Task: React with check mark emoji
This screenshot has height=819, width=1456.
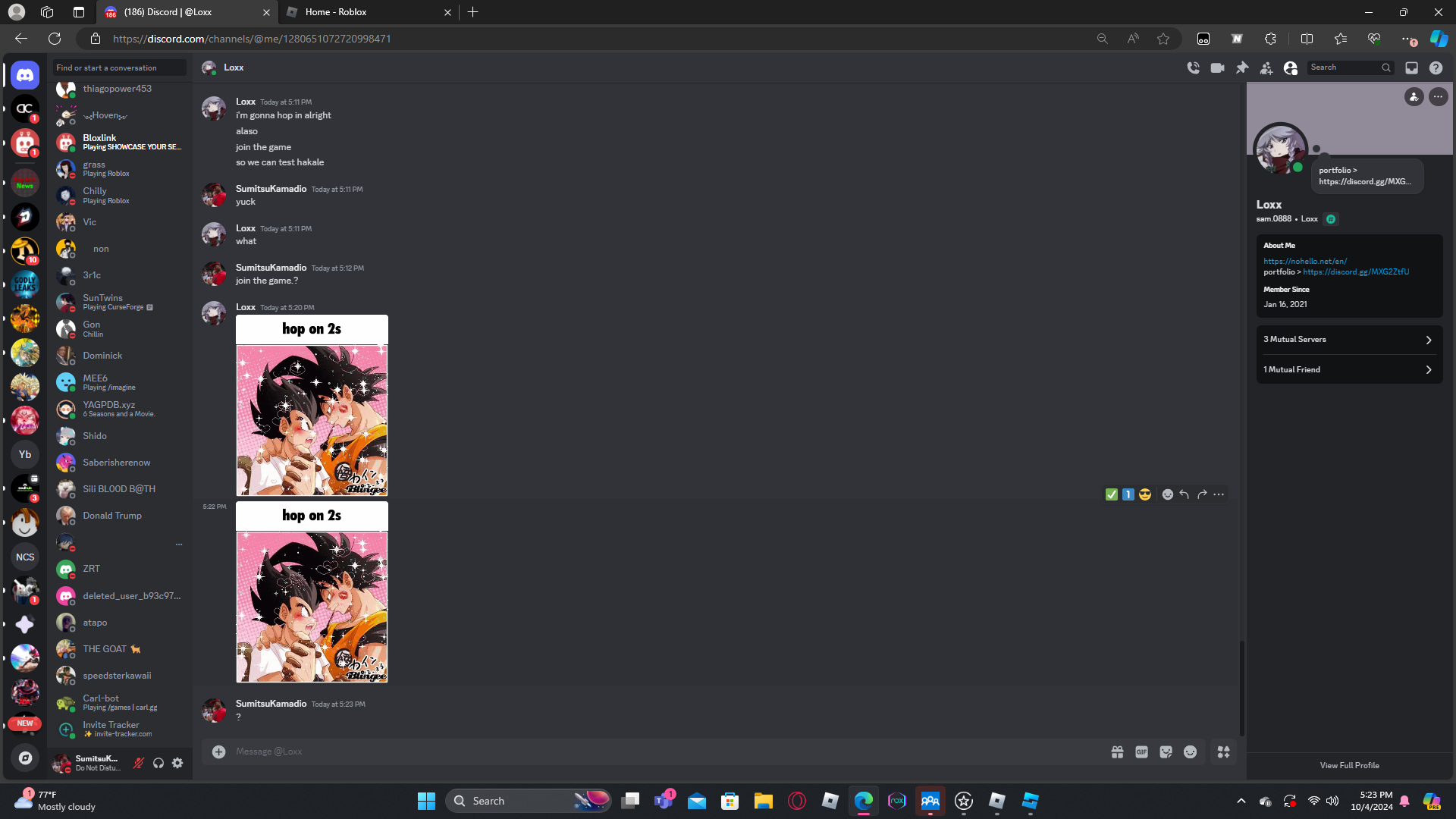Action: click(1111, 494)
